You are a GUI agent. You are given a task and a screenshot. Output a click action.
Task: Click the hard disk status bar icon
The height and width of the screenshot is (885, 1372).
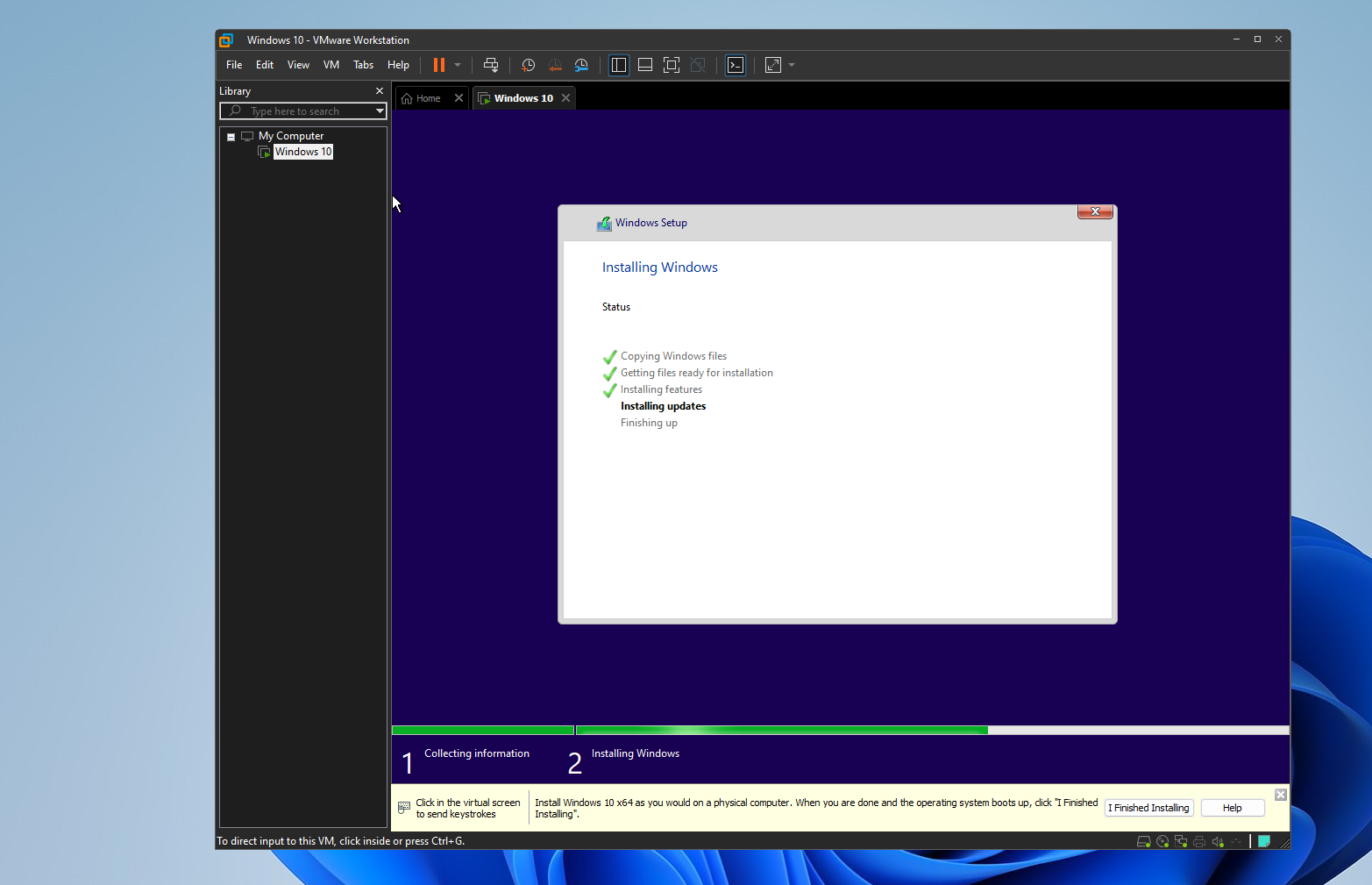click(1144, 841)
